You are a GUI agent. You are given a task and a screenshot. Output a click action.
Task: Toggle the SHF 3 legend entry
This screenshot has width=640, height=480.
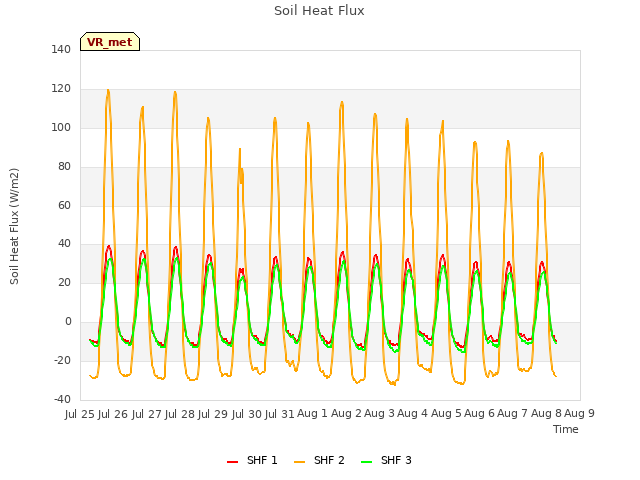(x=386, y=460)
